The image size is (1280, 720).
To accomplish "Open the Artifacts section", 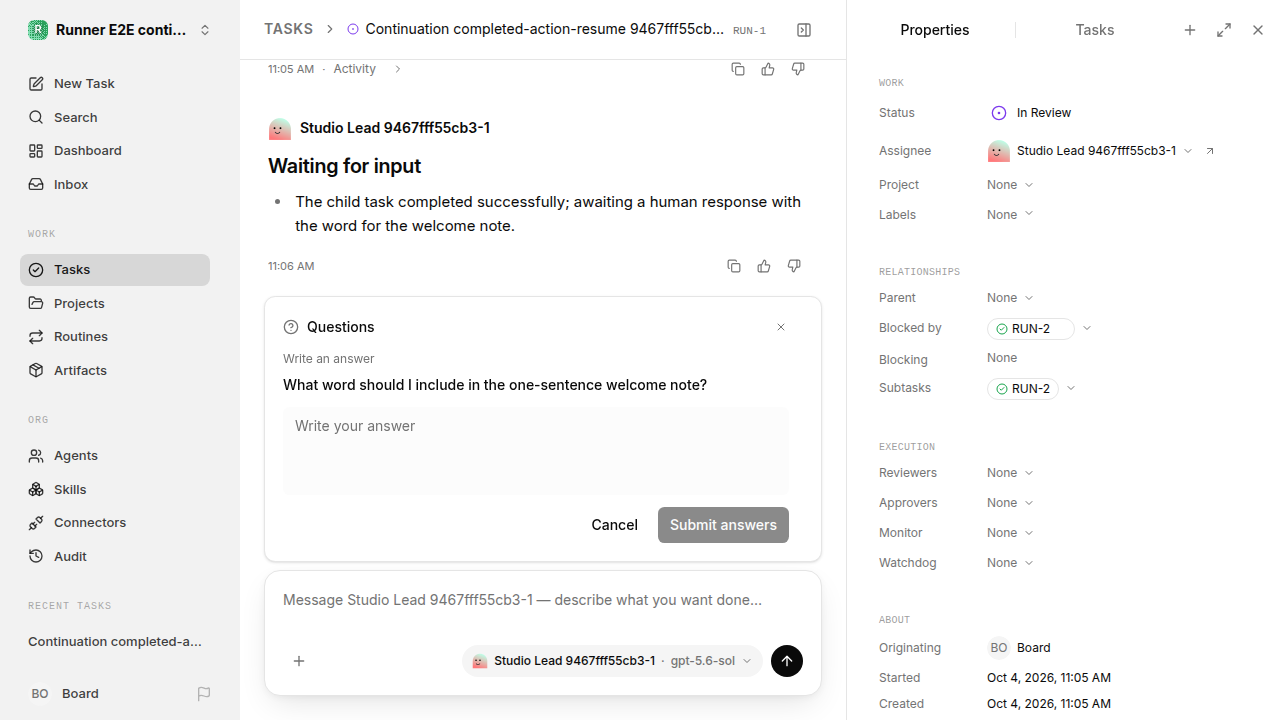I will tap(115, 370).
